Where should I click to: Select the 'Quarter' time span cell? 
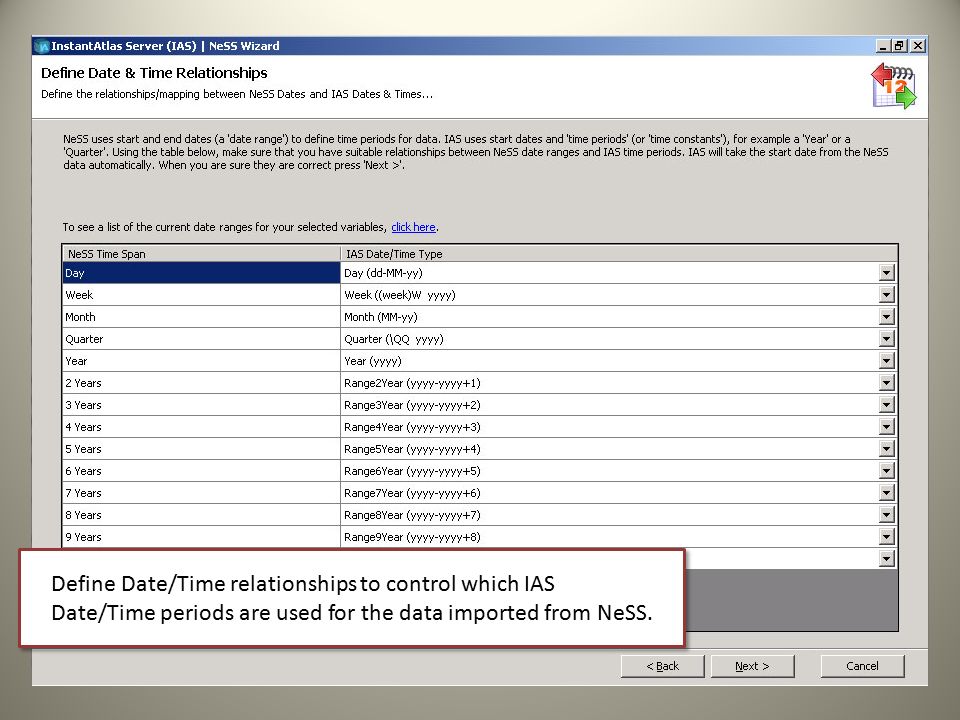pyautogui.click(x=201, y=339)
